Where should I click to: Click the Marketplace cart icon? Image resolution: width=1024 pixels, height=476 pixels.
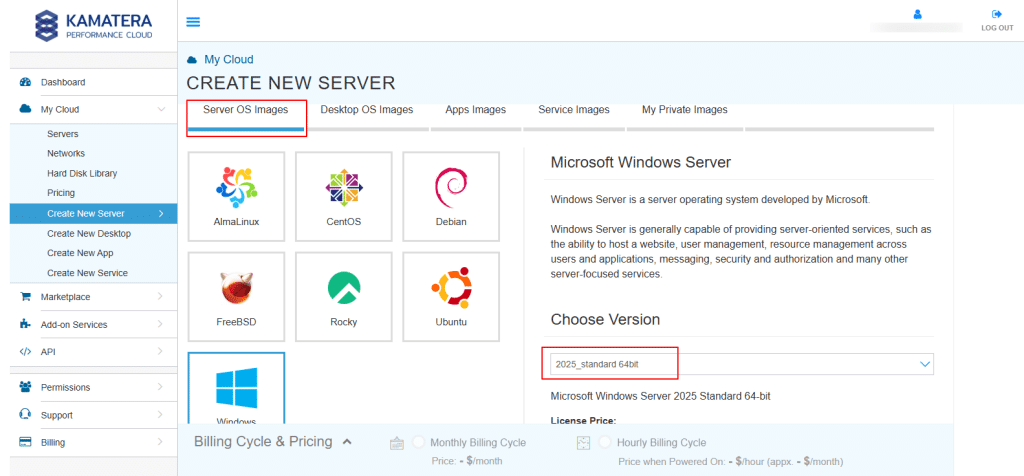click(x=25, y=296)
